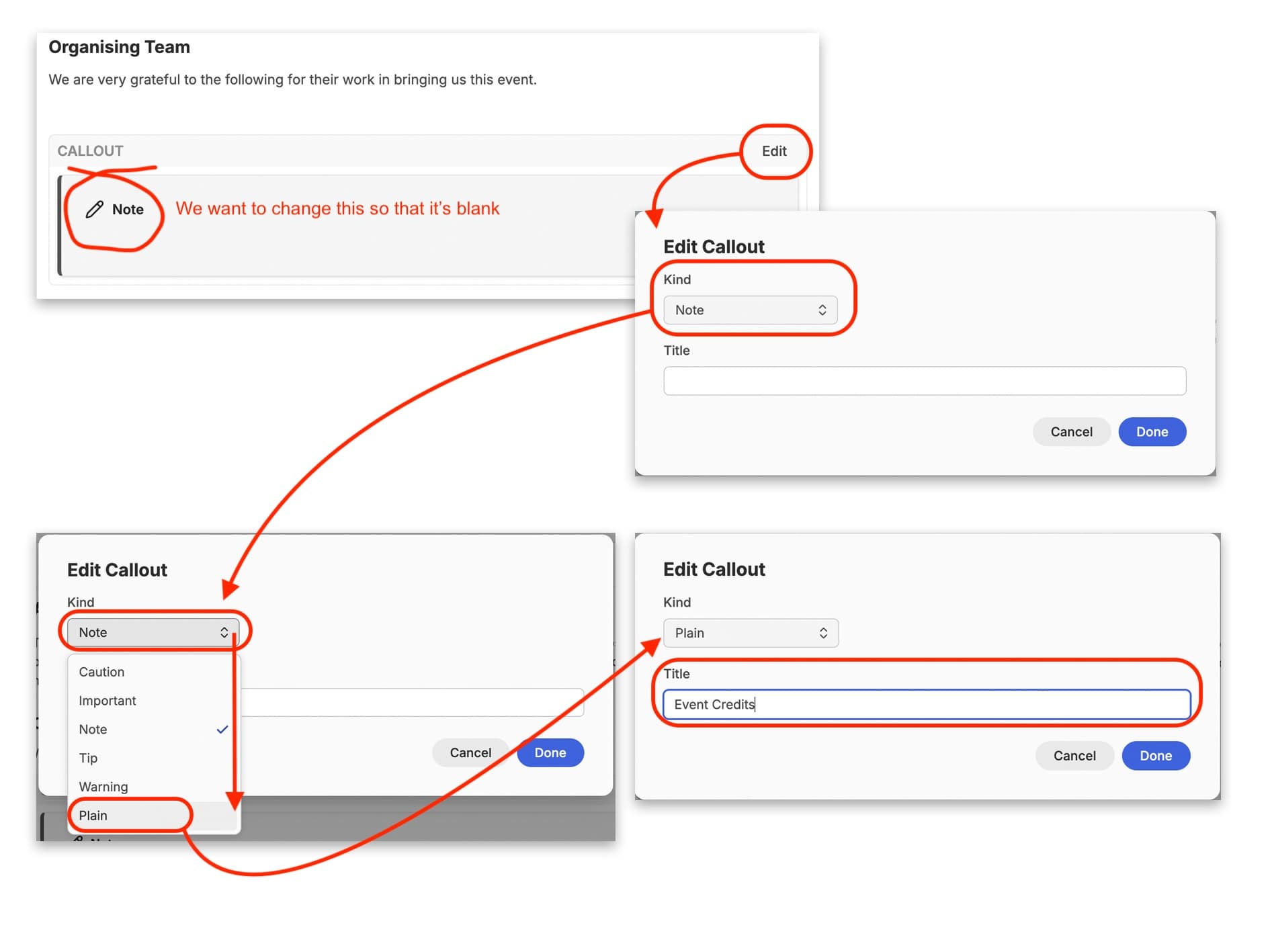The image size is (1270, 952).
Task: Pick the Tip option in Kind menu
Action: coord(88,759)
